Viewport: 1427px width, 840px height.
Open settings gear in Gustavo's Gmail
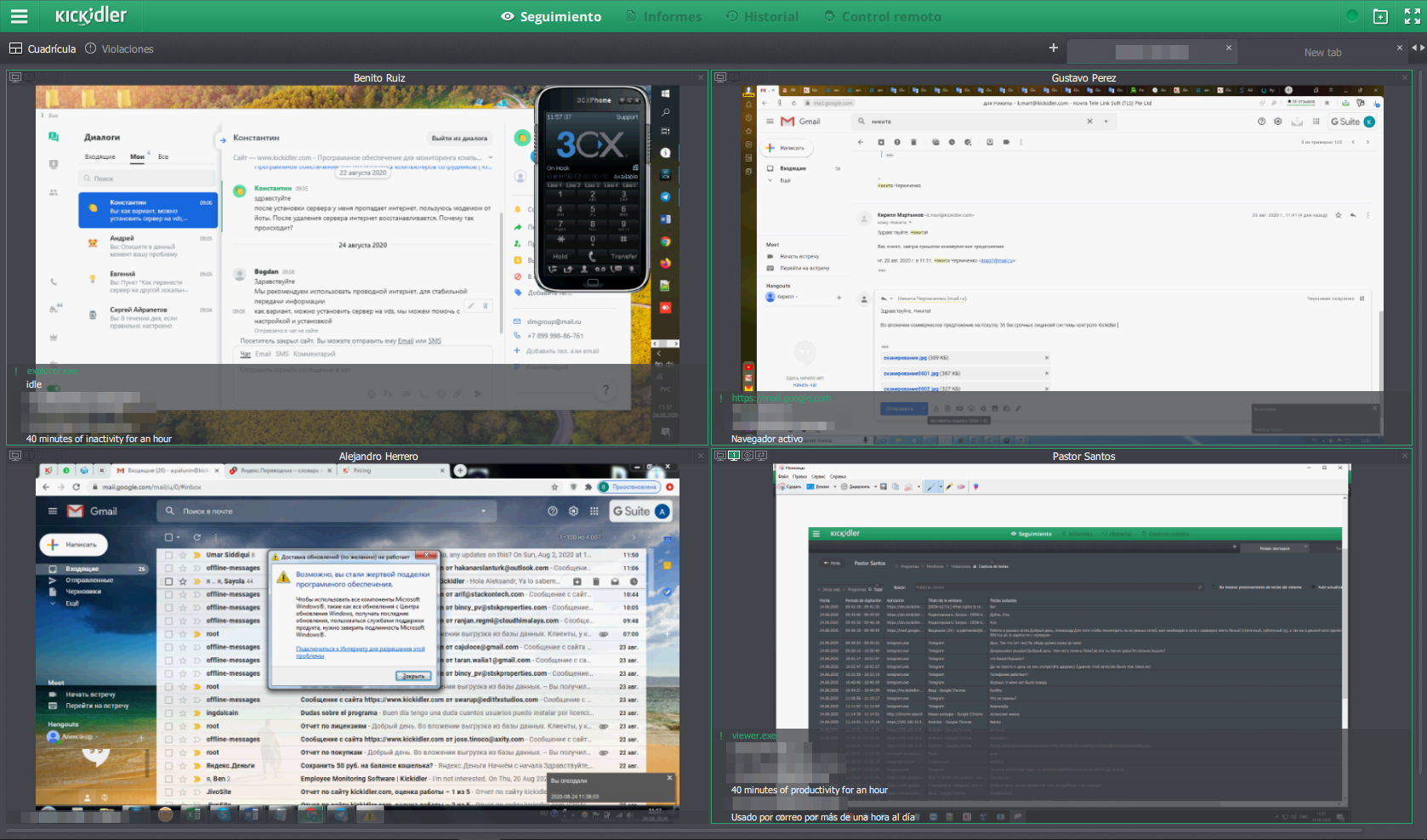click(1277, 122)
